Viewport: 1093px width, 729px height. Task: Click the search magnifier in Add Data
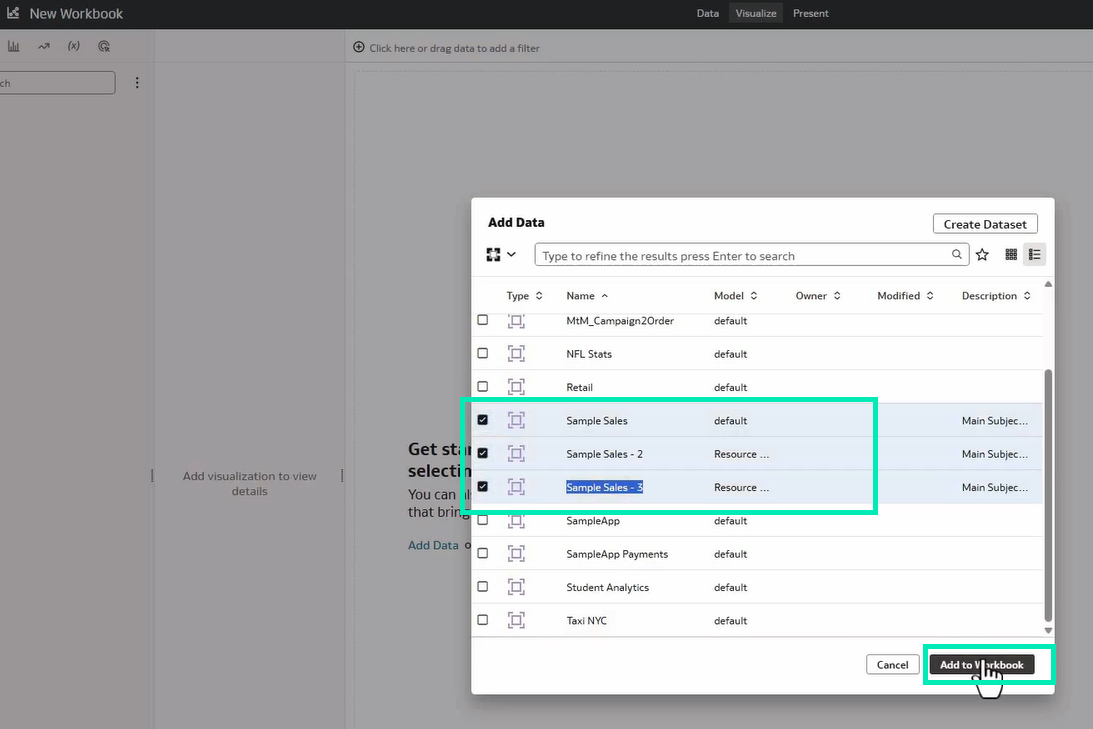[x=957, y=254]
